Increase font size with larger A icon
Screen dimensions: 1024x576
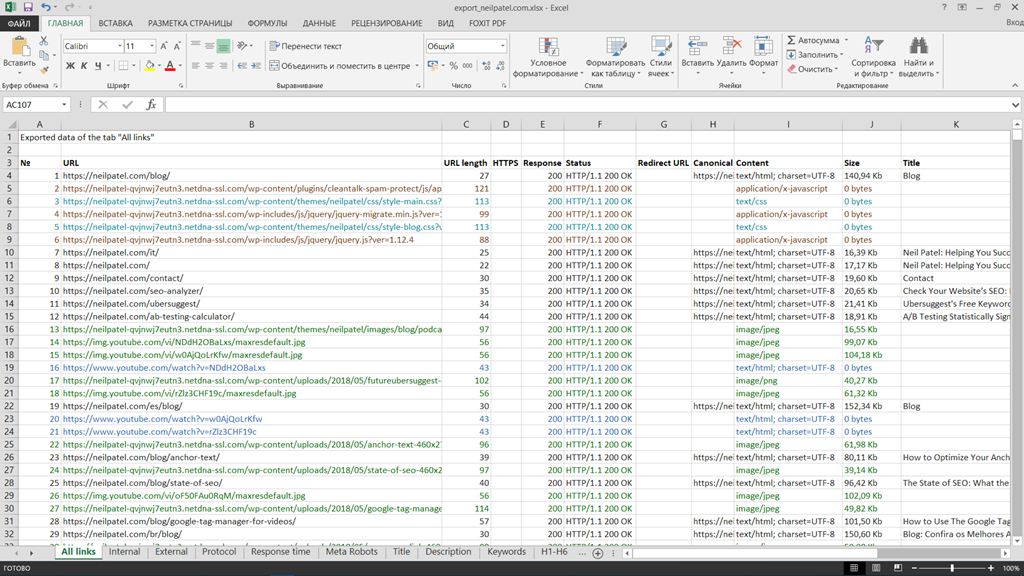point(163,46)
